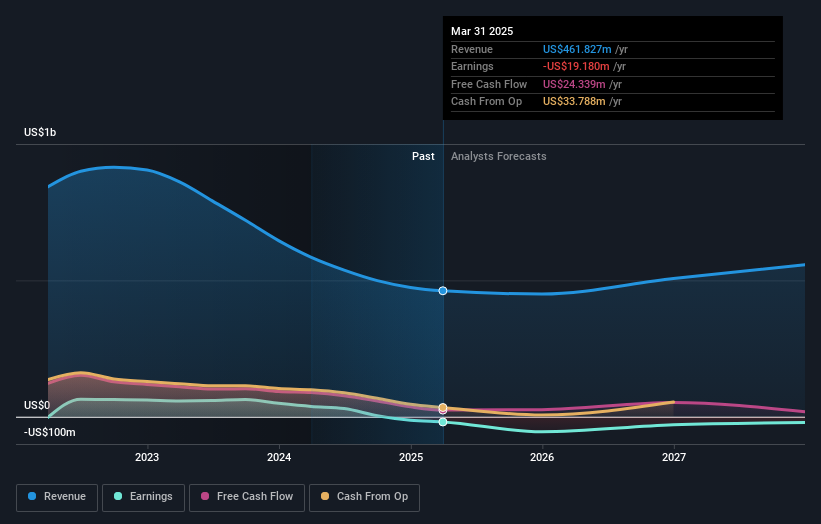821x524 pixels.
Task: Toggle the Cash From Op legend series
Action: [364, 497]
